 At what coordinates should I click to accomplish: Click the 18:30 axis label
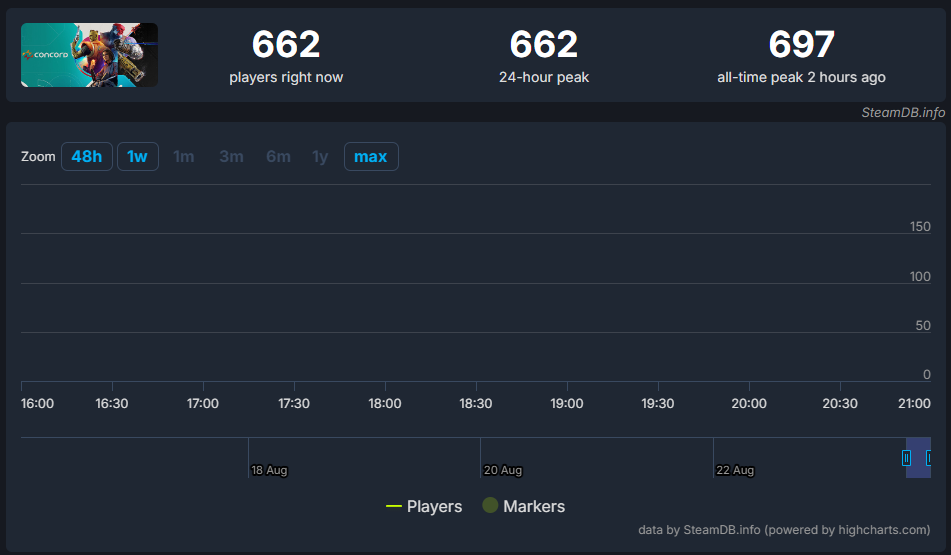pyautogui.click(x=476, y=403)
